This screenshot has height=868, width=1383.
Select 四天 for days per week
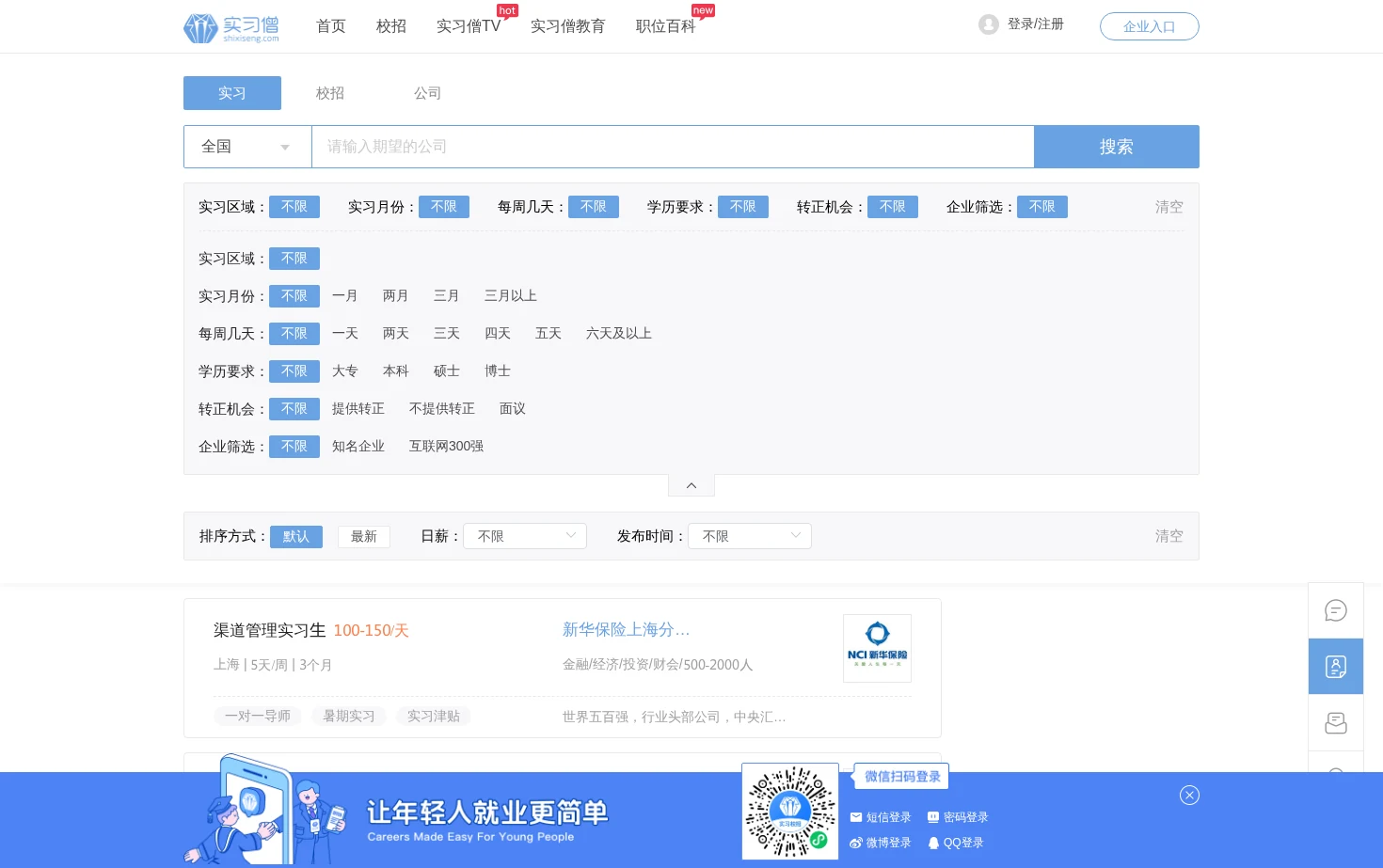(498, 334)
